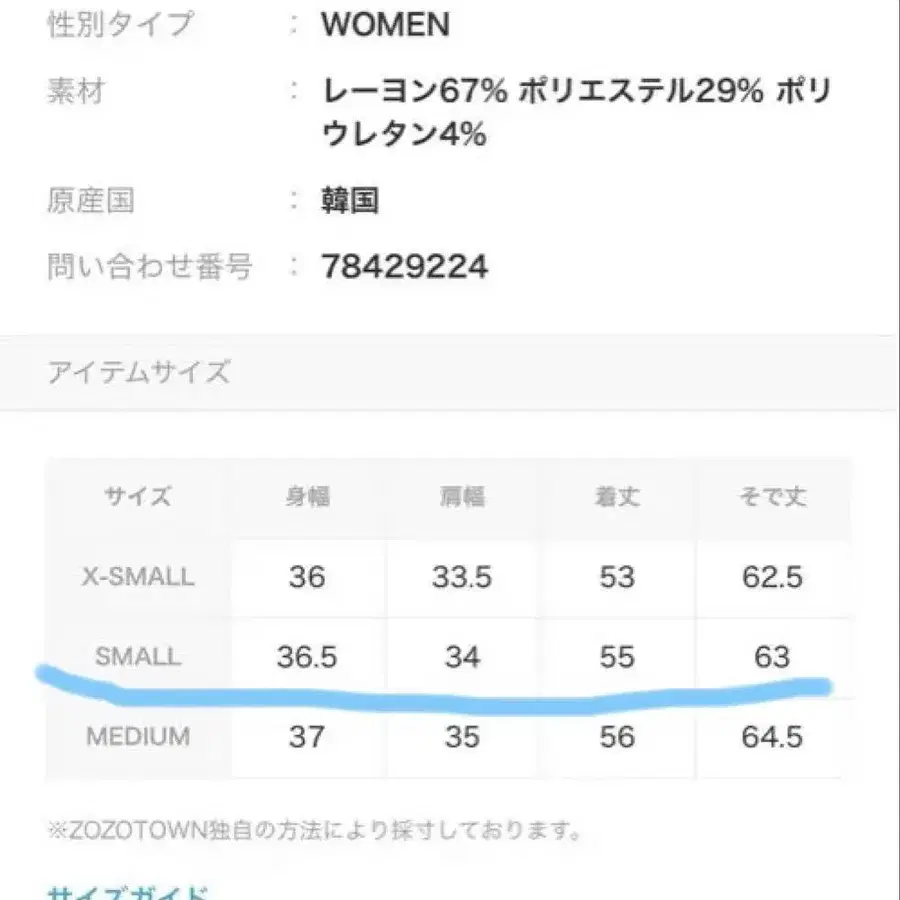The image size is (900, 900).
Task: Click the ZOZOTOWN measurement note text
Action: tap(315, 829)
